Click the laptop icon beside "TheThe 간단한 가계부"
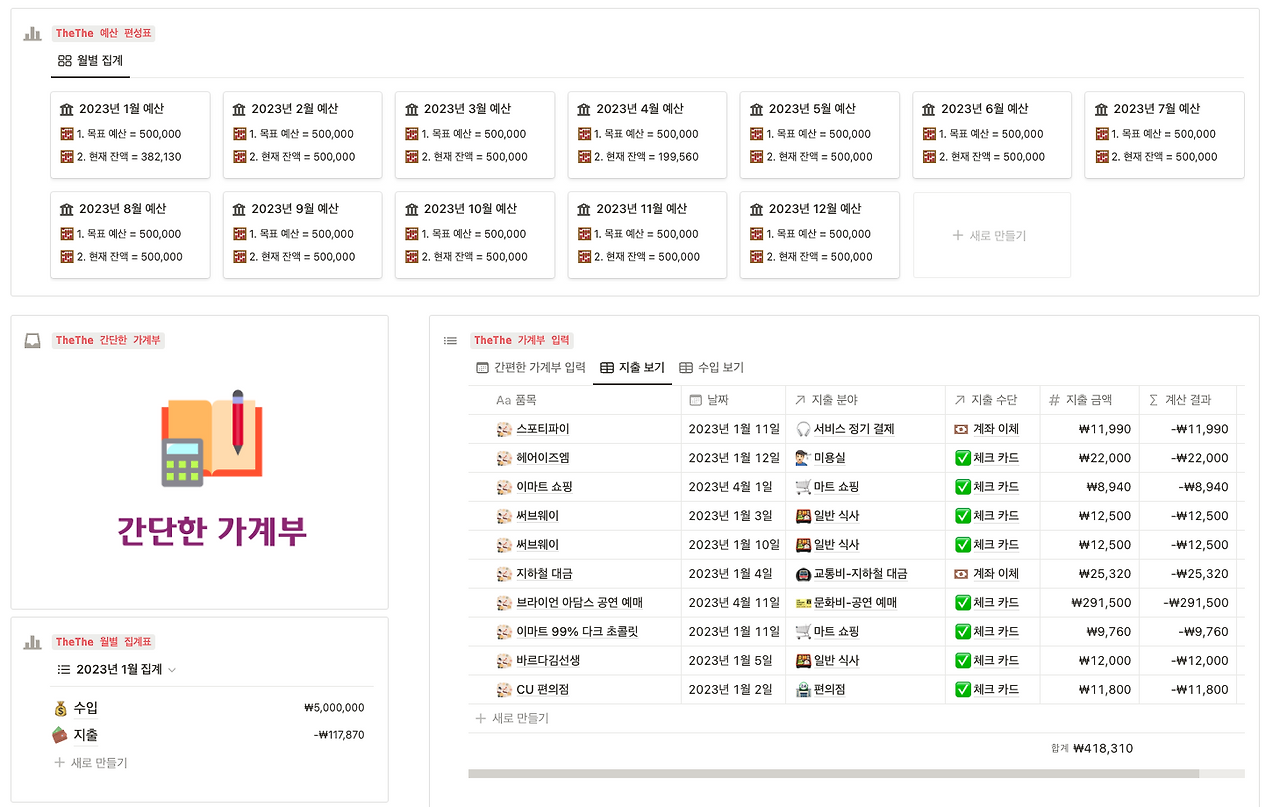The width and height of the screenshot is (1280, 807). tap(31, 340)
